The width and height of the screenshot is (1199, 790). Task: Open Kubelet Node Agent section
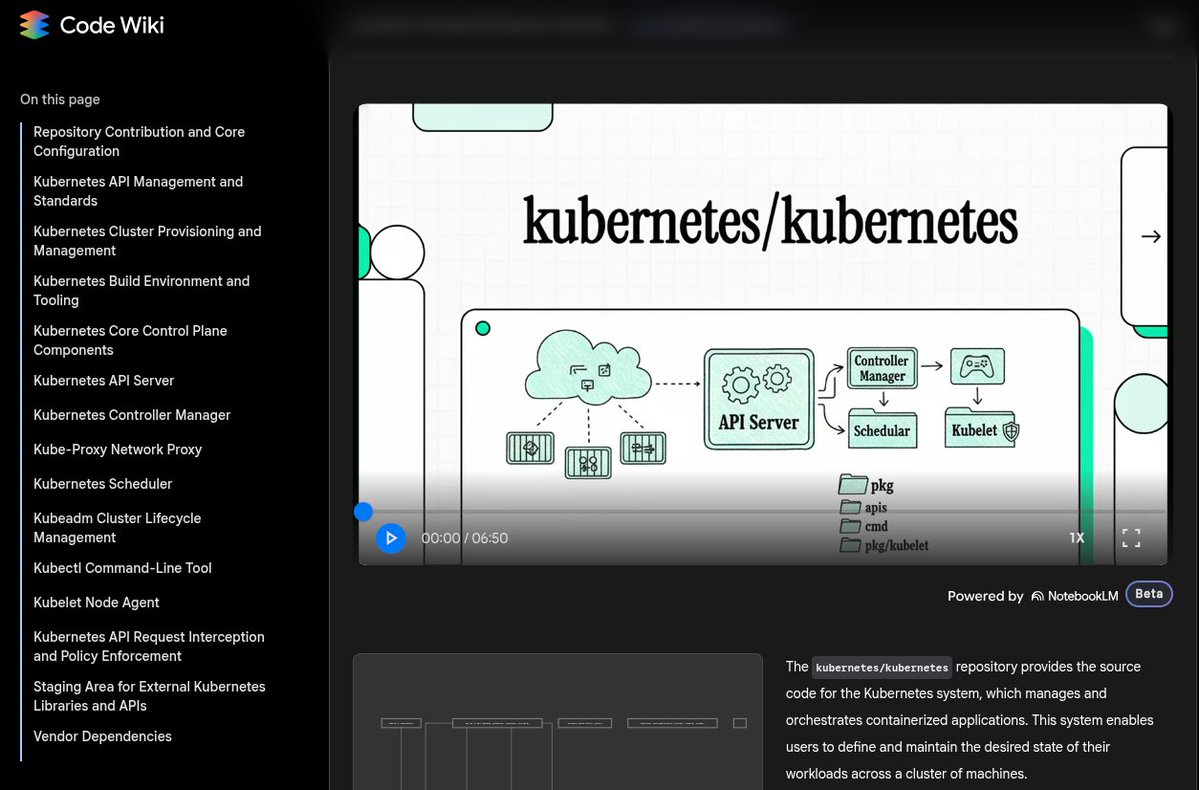pos(96,603)
